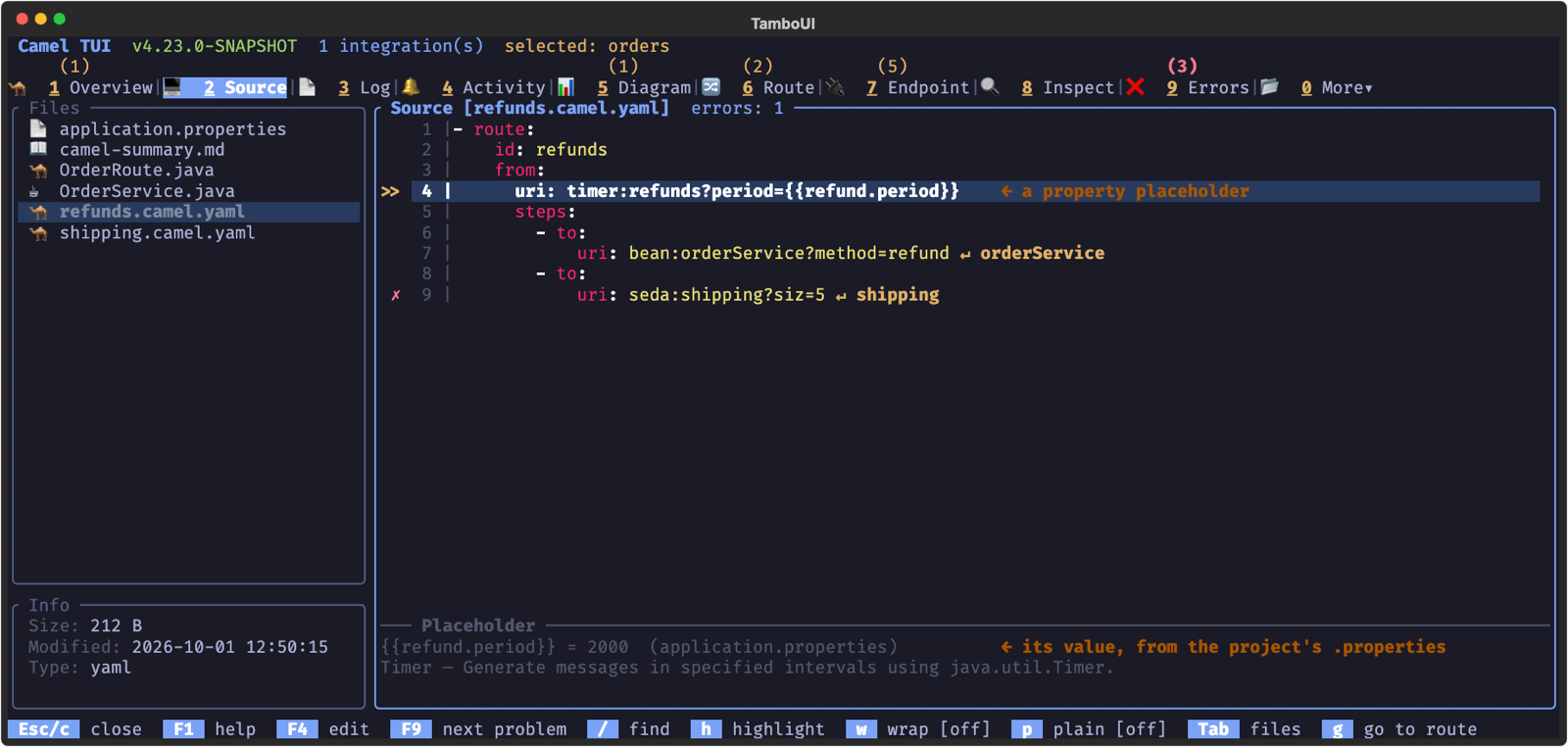Switch to the 1 Overview tab
The width and height of the screenshot is (1568, 747).
[101, 87]
